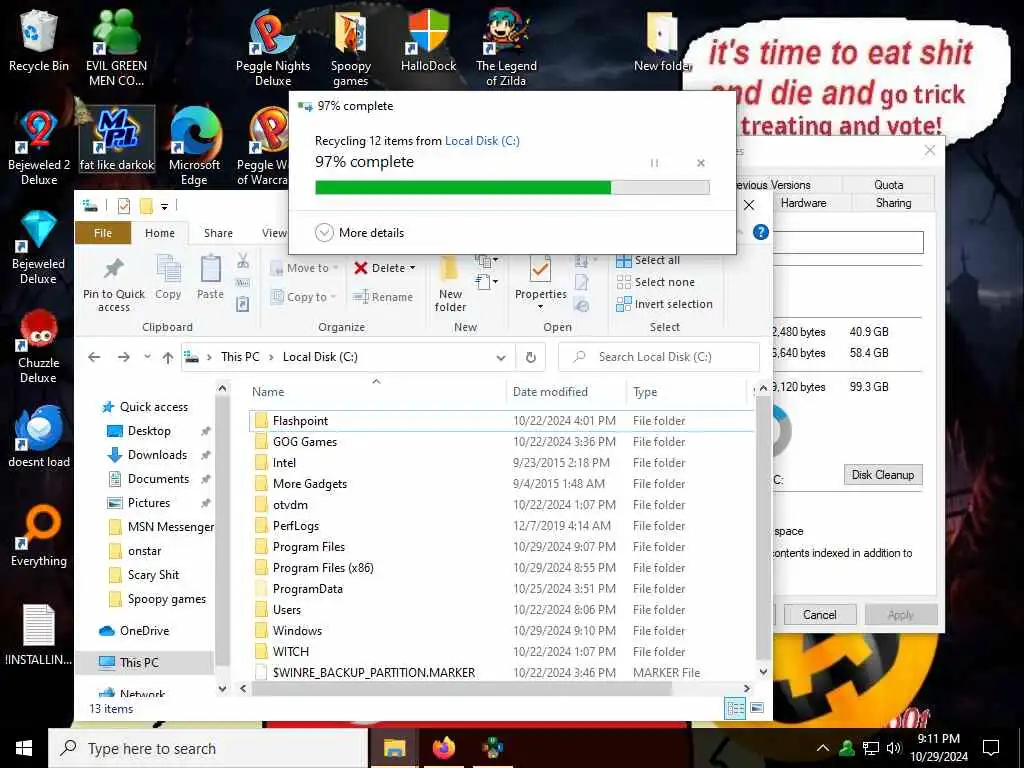Image resolution: width=1024 pixels, height=768 pixels.
Task: Switch to the Home ribbon tab
Action: 160,233
